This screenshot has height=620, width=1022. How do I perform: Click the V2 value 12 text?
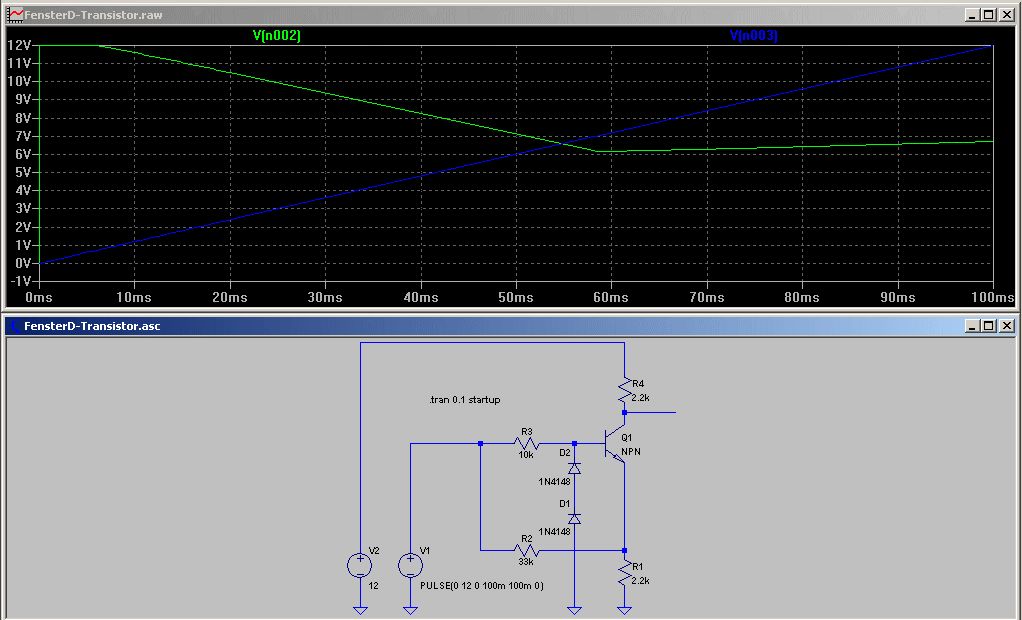pyautogui.click(x=373, y=585)
